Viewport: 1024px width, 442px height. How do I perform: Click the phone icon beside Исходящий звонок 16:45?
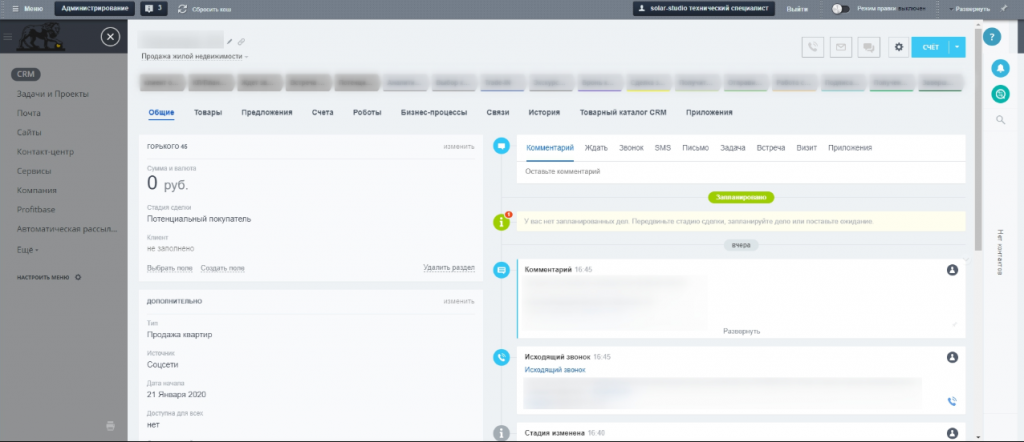click(501, 357)
